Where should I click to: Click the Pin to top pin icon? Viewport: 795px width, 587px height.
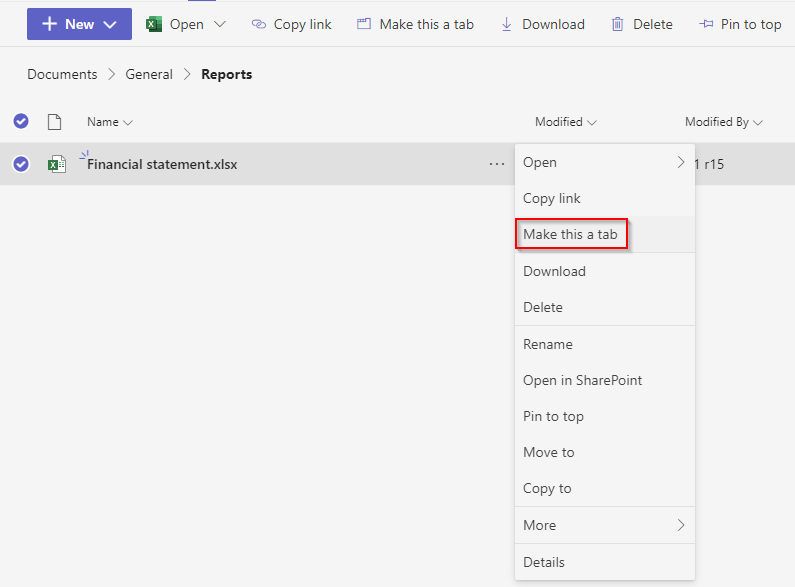[706, 24]
